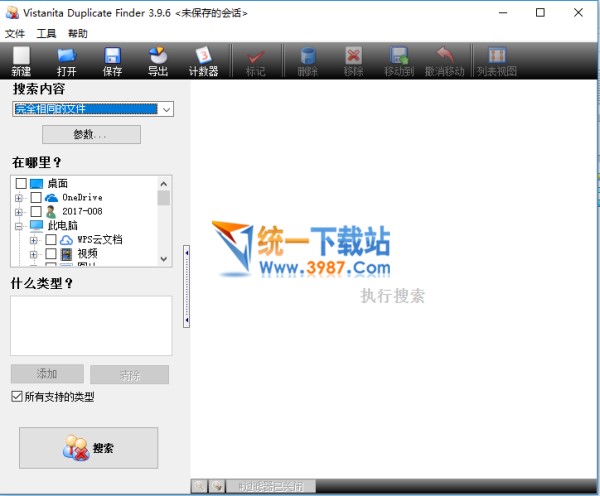
Task: Click inside the 什么类型 file type list box
Action: [91, 326]
